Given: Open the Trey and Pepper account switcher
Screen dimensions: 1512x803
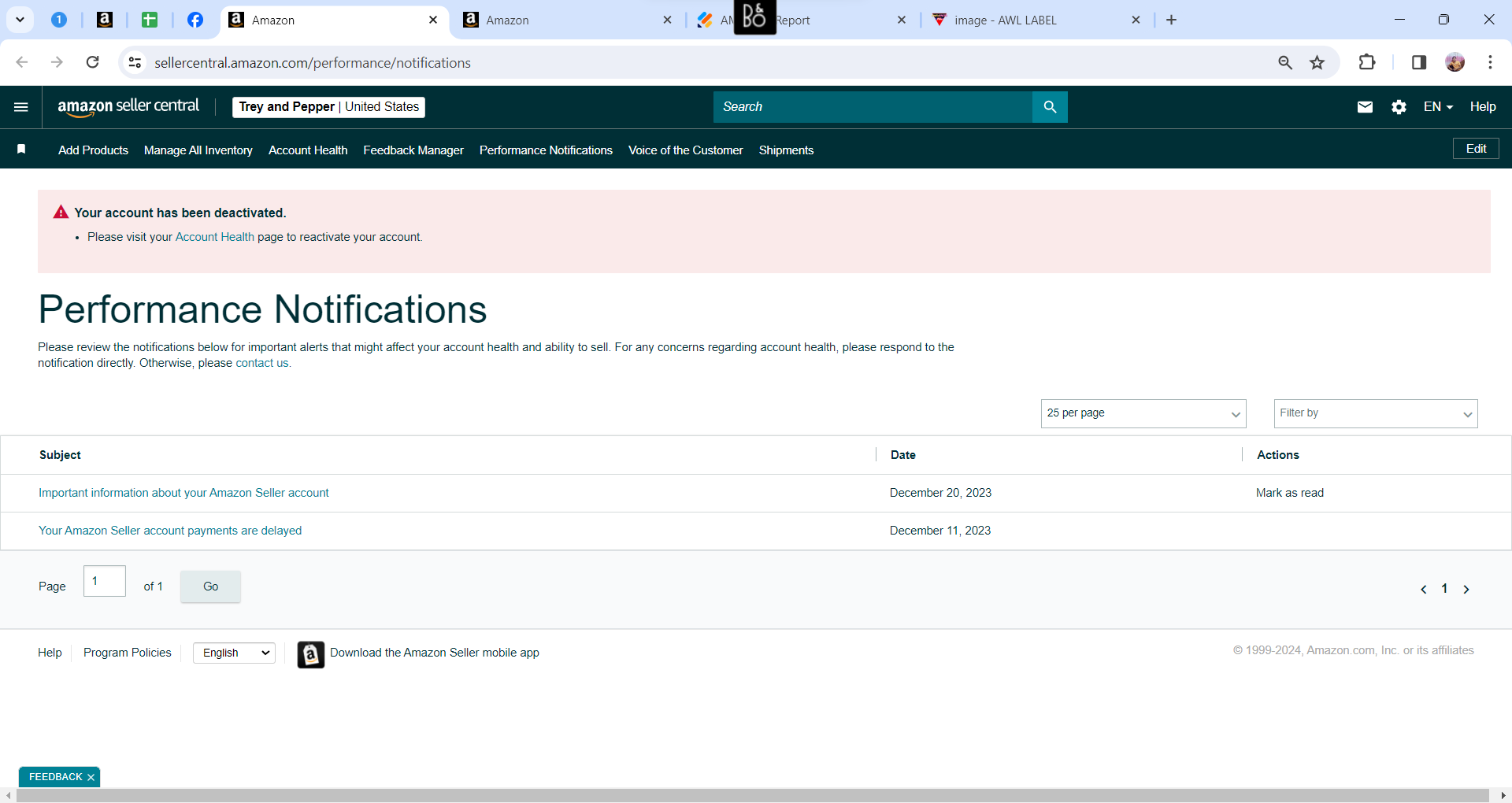Looking at the screenshot, I should point(328,107).
